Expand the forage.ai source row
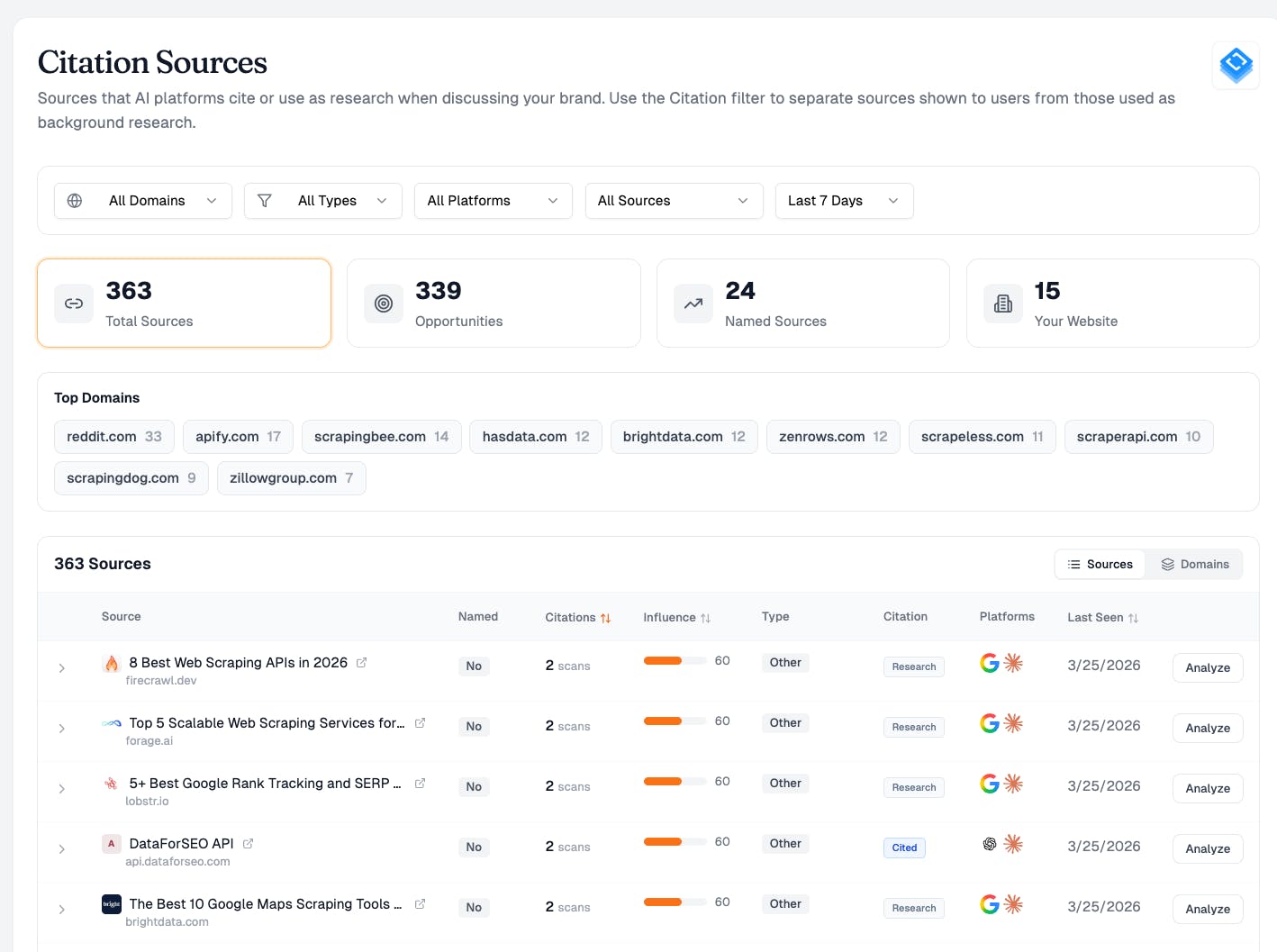The width and height of the screenshot is (1277, 952). [x=61, y=729]
